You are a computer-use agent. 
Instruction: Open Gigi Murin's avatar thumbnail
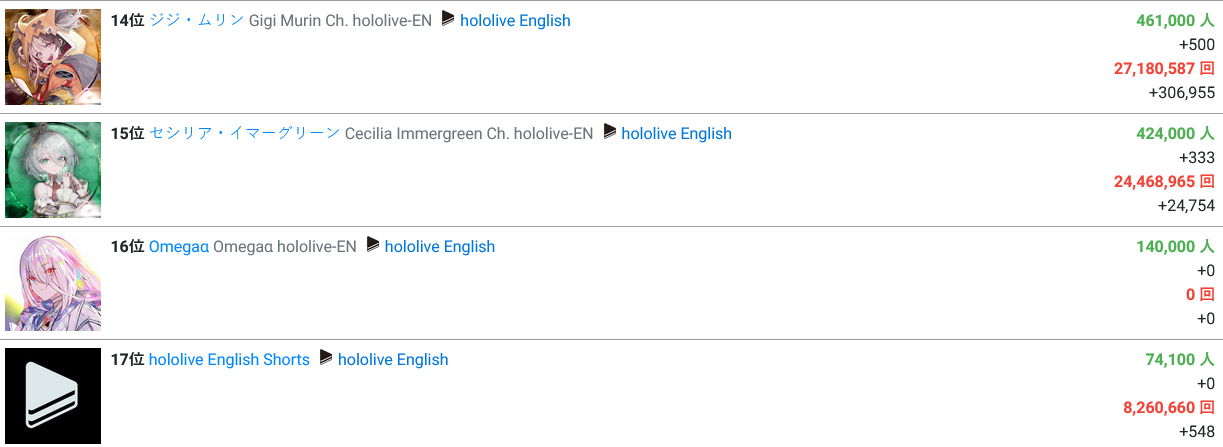(53, 57)
